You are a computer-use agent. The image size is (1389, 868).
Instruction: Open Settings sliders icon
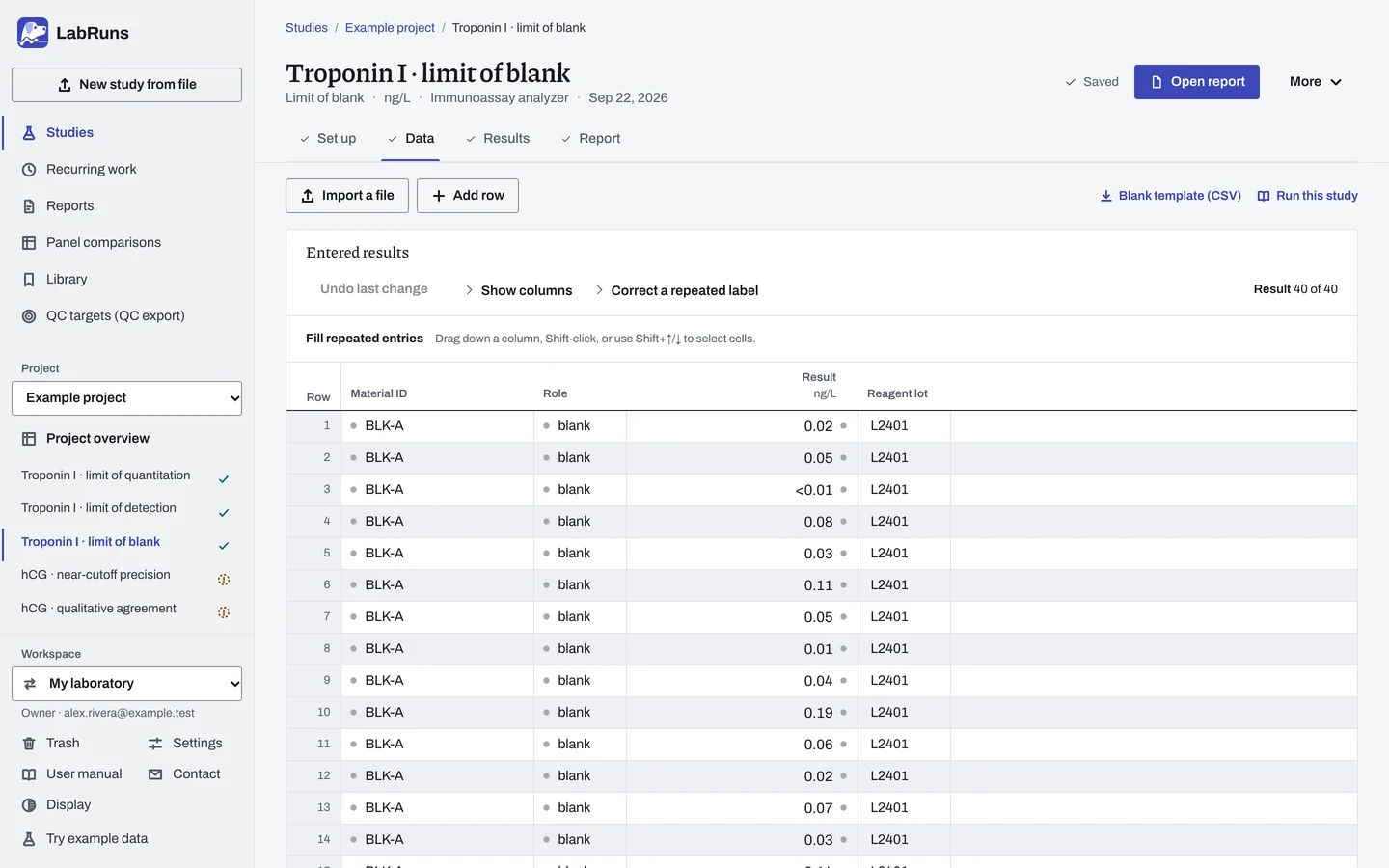(155, 744)
